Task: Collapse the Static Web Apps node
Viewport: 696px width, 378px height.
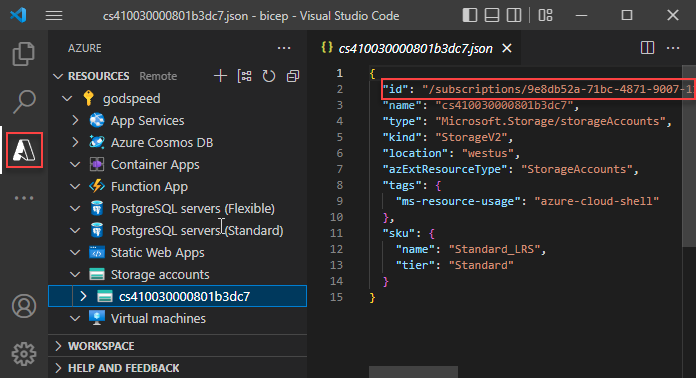Action: point(75,252)
